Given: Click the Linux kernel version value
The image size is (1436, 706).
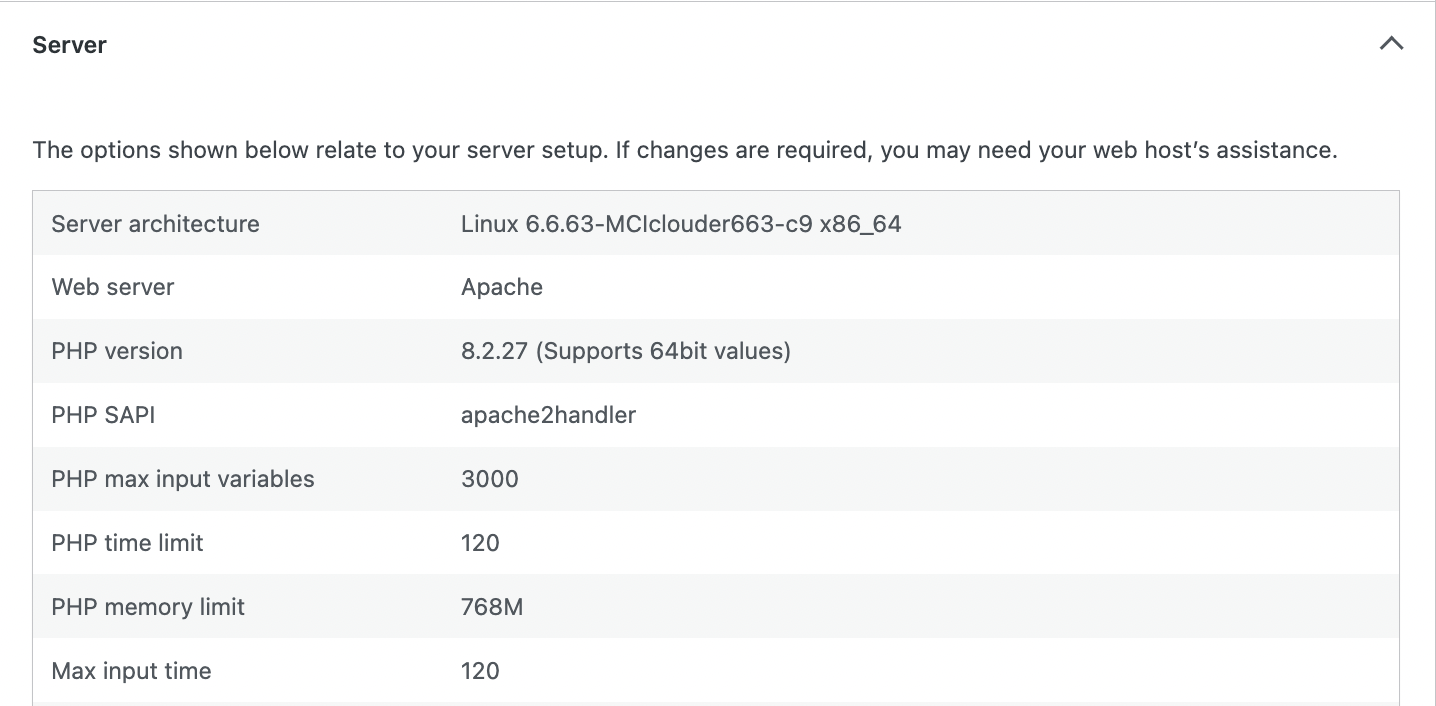Looking at the screenshot, I should point(680,223).
